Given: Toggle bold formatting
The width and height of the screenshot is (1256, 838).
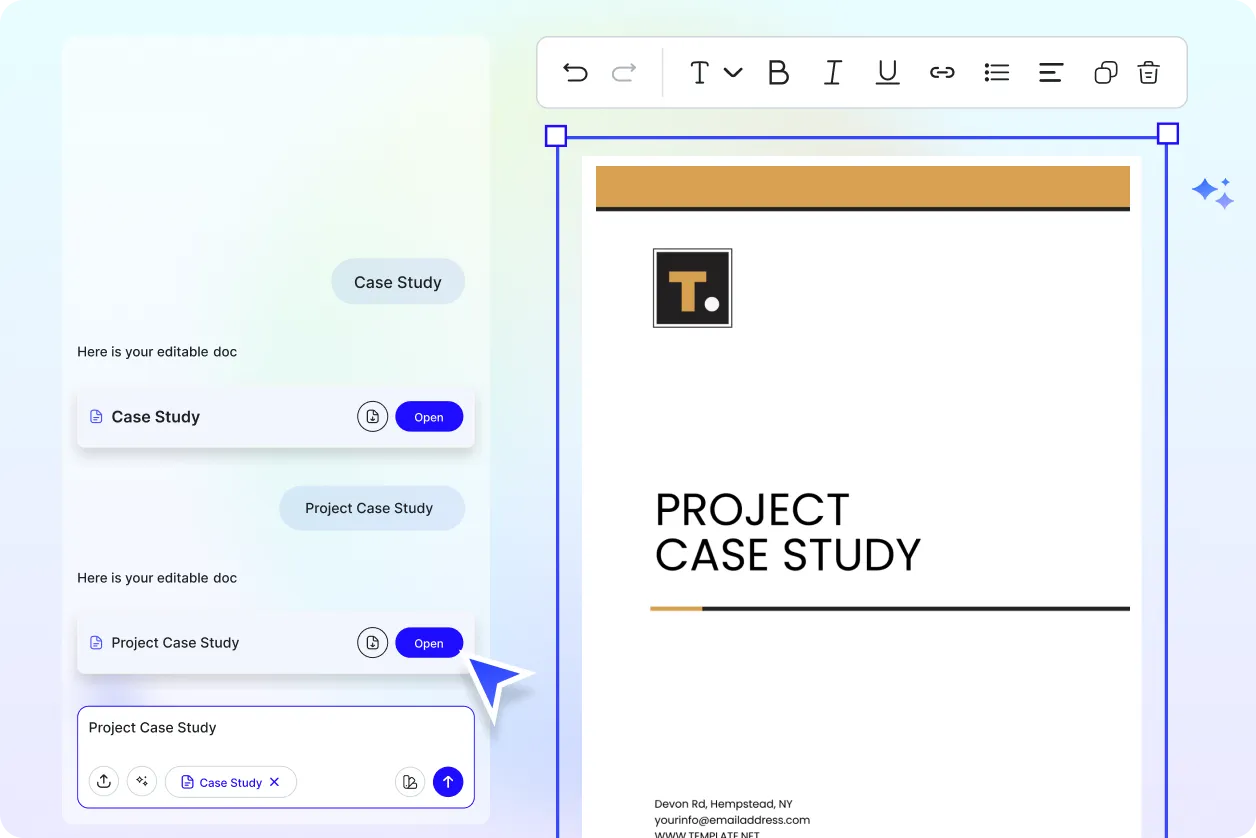Looking at the screenshot, I should (779, 72).
